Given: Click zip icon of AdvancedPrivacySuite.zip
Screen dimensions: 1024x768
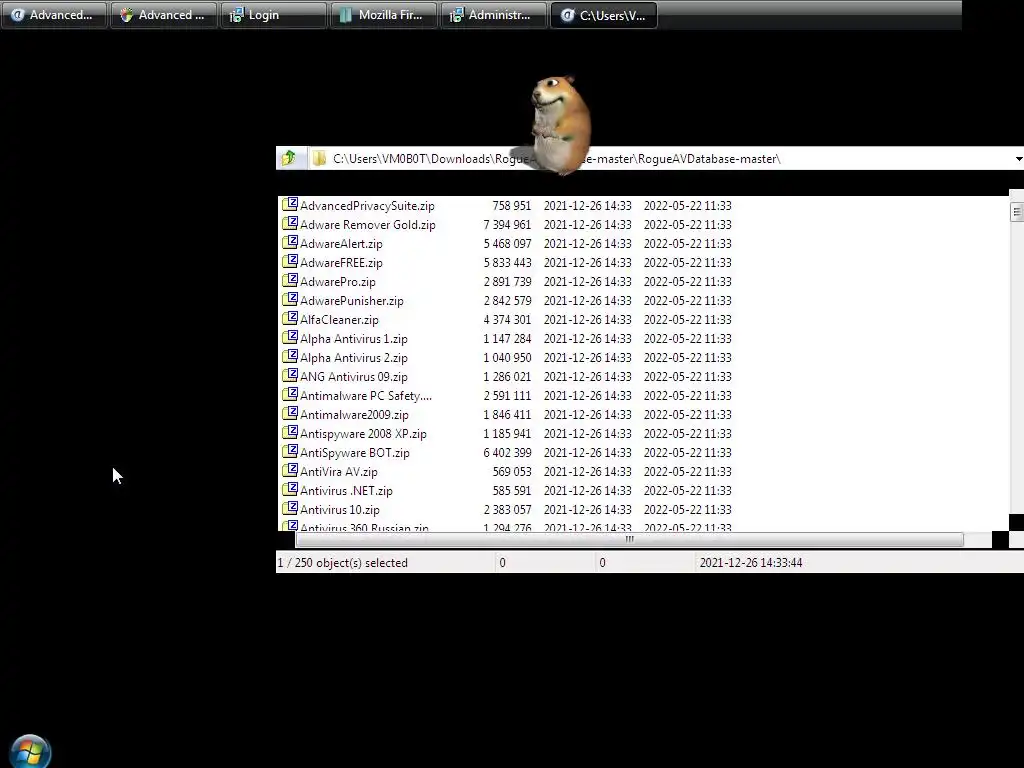Looking at the screenshot, I should pos(289,205).
